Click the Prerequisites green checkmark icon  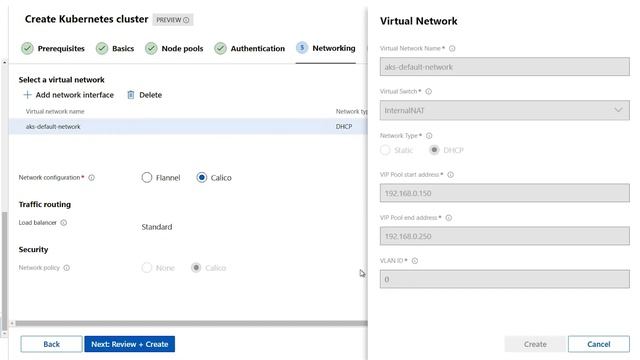[x=27, y=48]
